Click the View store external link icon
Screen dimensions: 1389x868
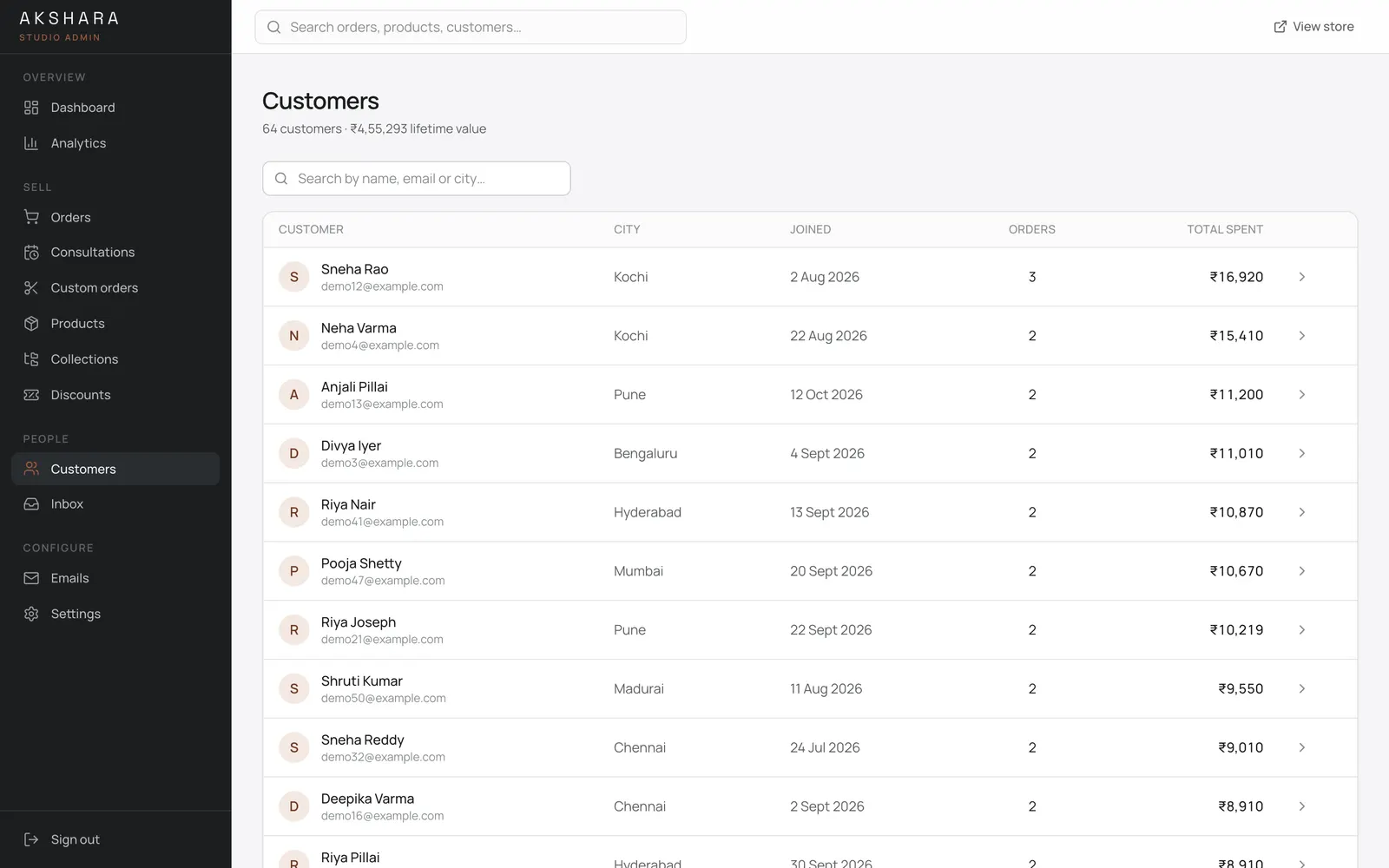click(x=1280, y=27)
